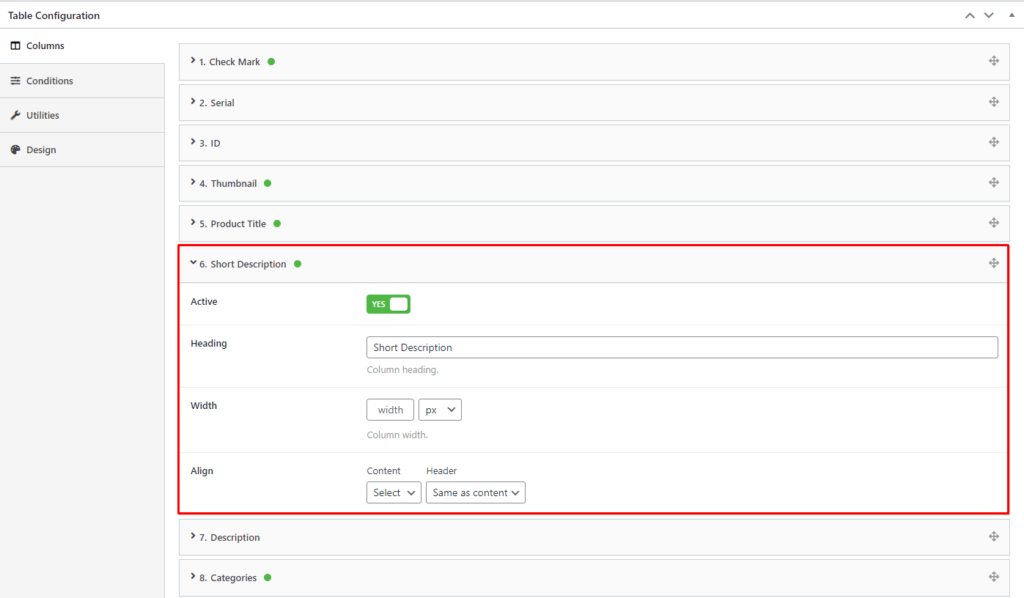Open the Design tab
1024x598 pixels.
[x=41, y=150]
